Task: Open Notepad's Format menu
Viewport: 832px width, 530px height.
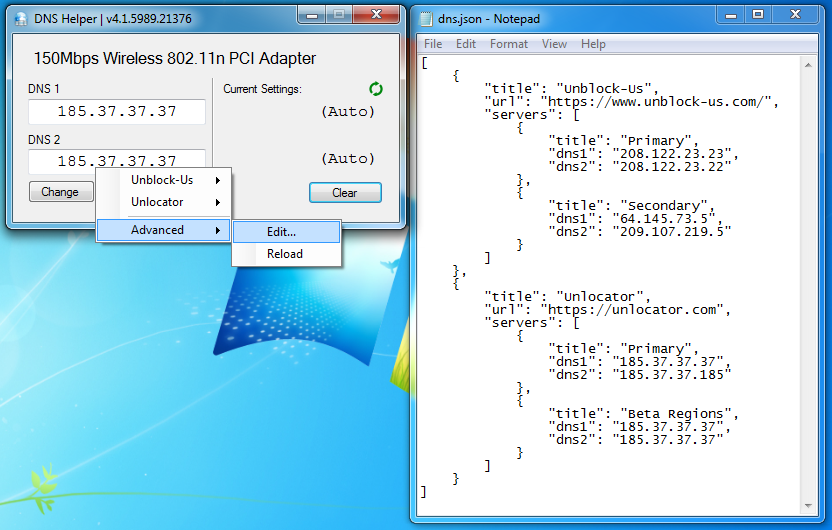Action: 509,44
